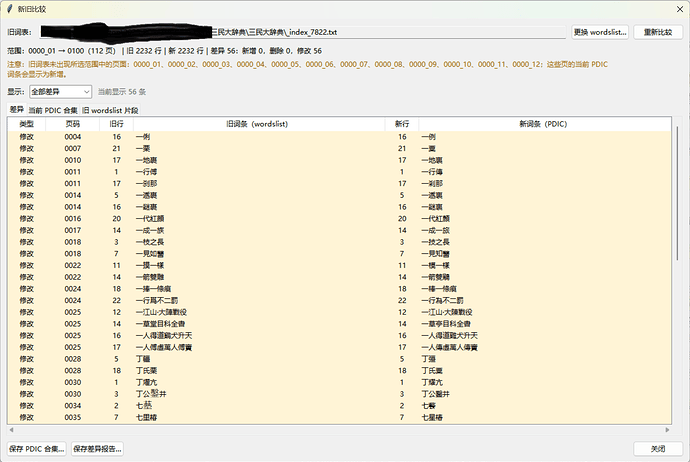This screenshot has width=690, height=462.
Task: Click the horizontal scrollbar right arrow
Action: pos(667,430)
